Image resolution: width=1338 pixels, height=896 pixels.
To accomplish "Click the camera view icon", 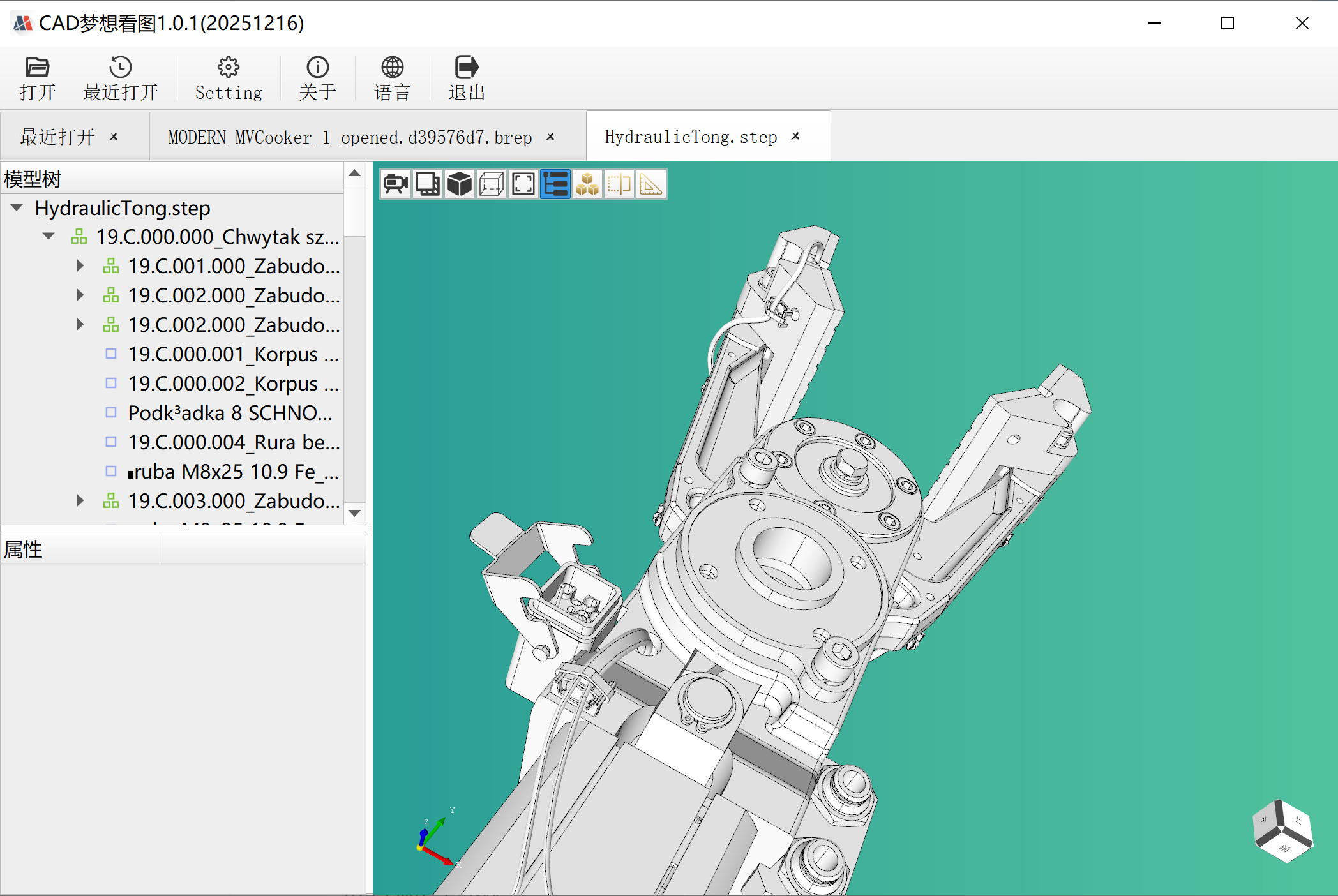I will tap(396, 184).
